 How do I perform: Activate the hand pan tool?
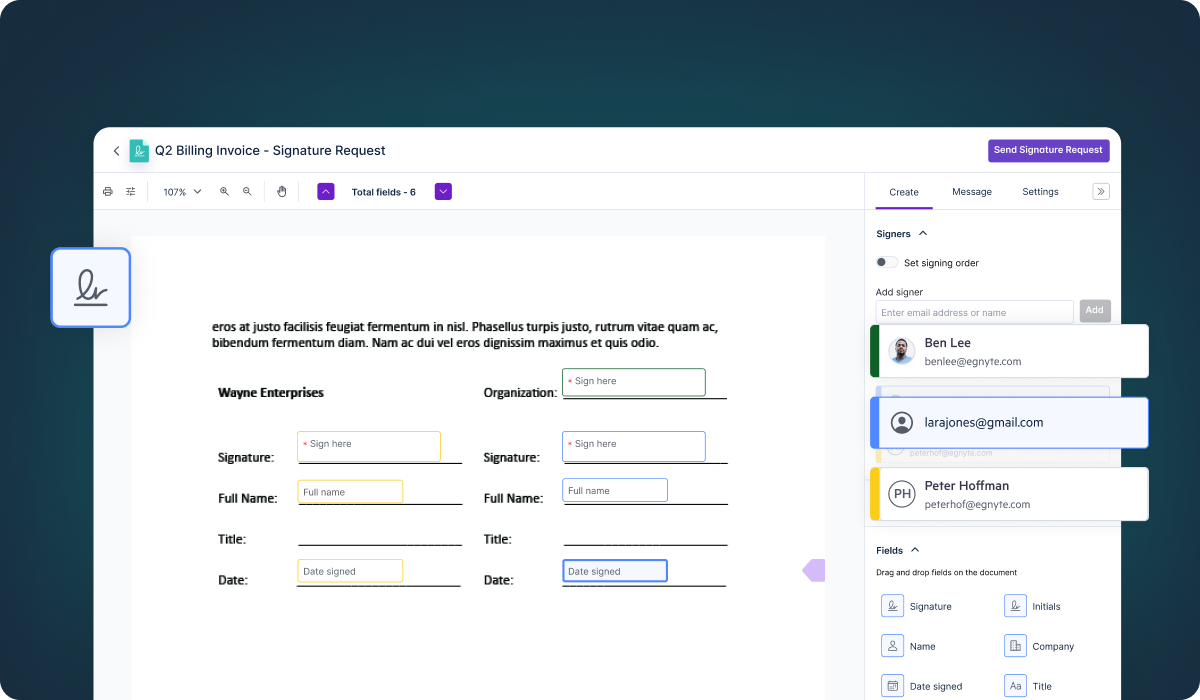[x=281, y=191]
